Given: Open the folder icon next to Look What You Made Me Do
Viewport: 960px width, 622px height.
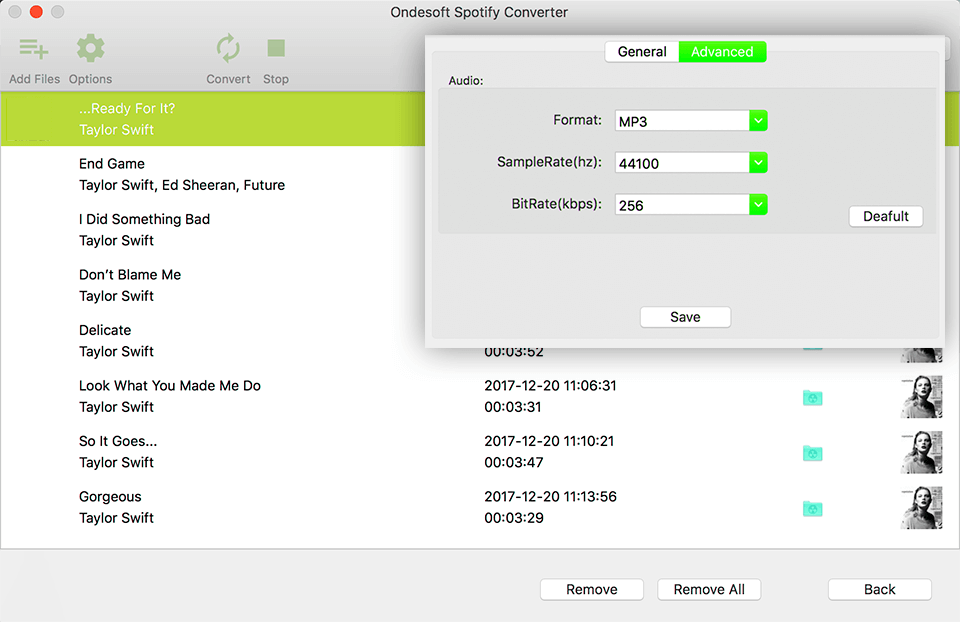Looking at the screenshot, I should (x=812, y=398).
